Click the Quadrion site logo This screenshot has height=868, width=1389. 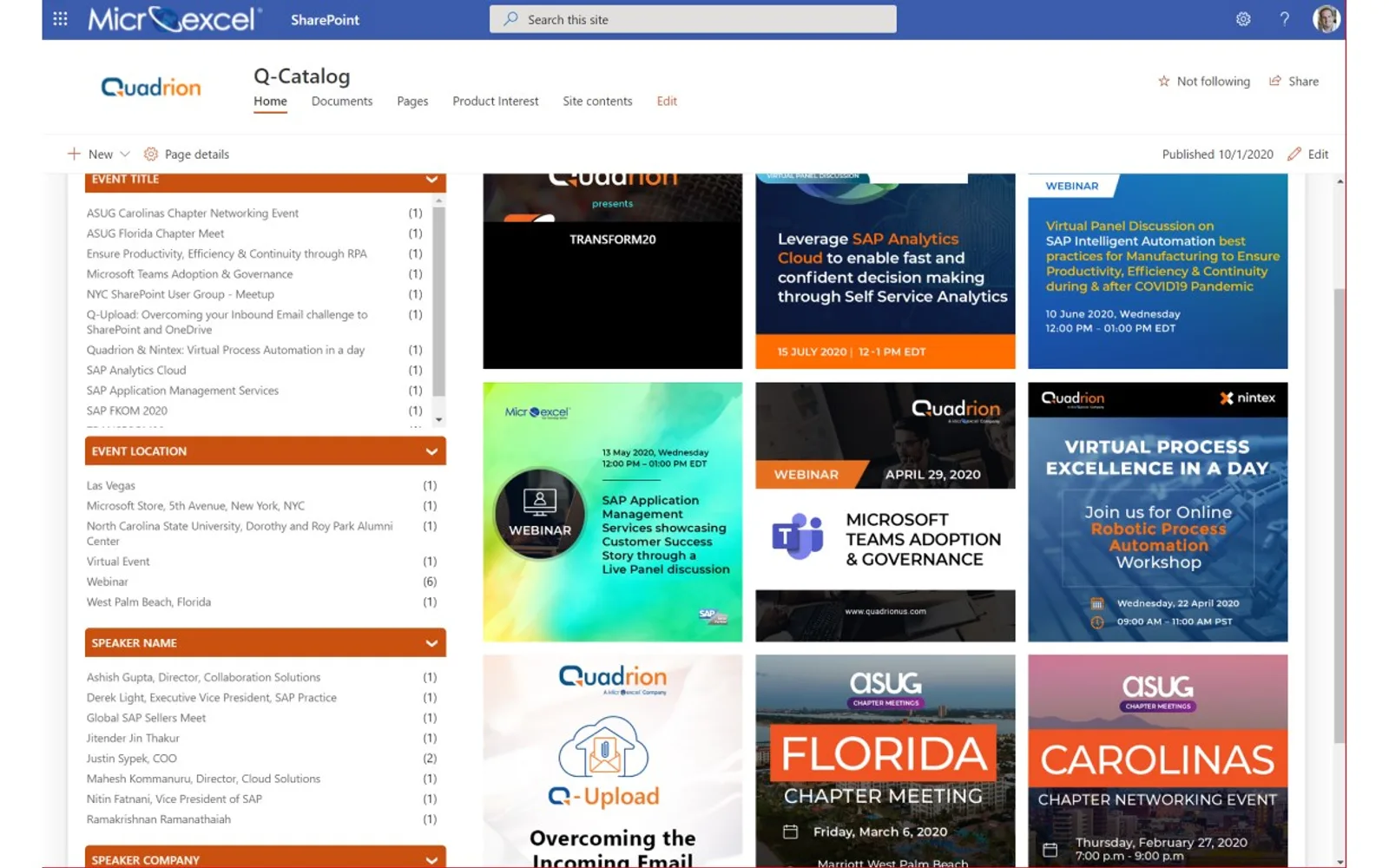(x=151, y=87)
